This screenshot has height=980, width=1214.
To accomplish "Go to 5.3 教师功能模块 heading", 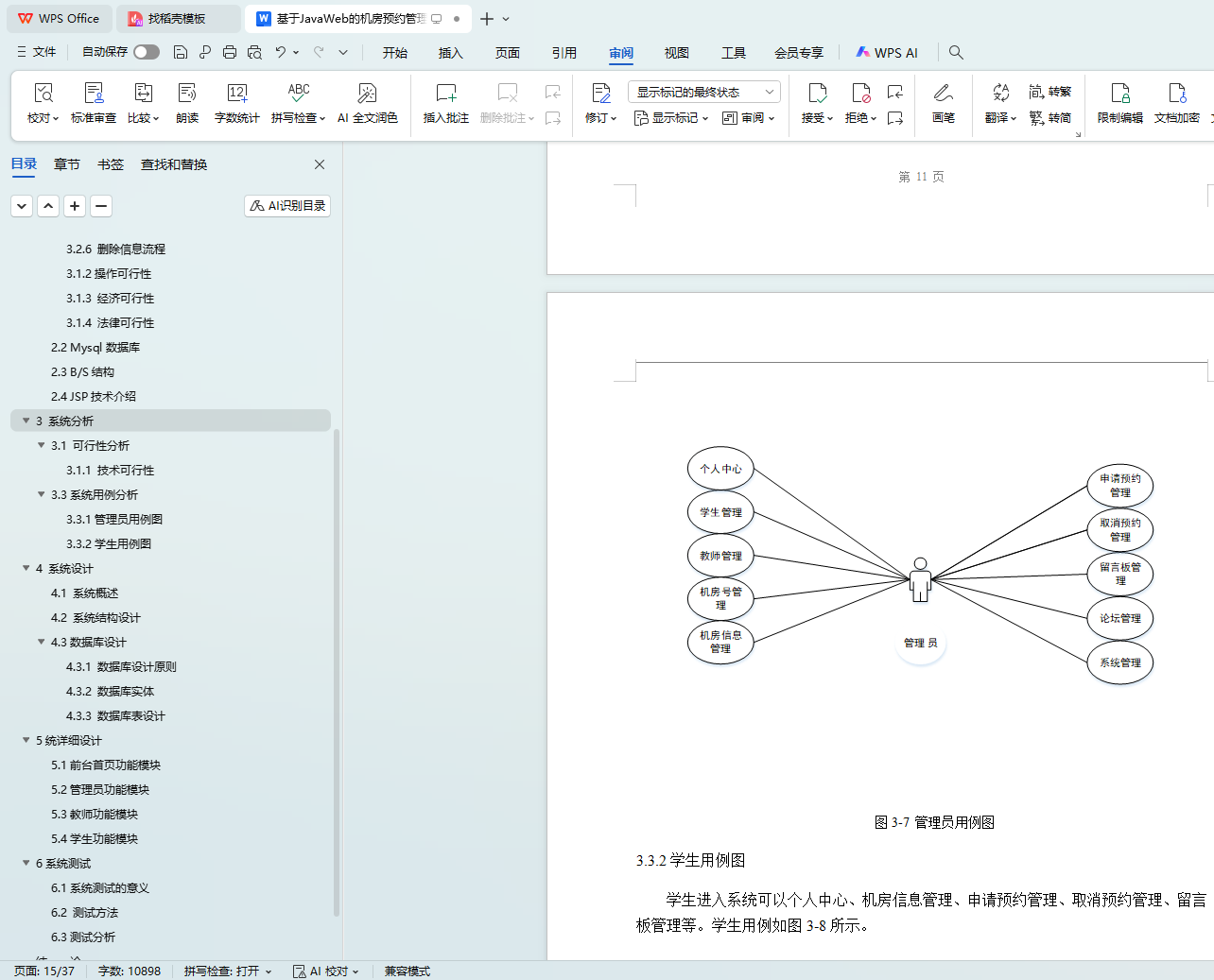I will point(95,814).
